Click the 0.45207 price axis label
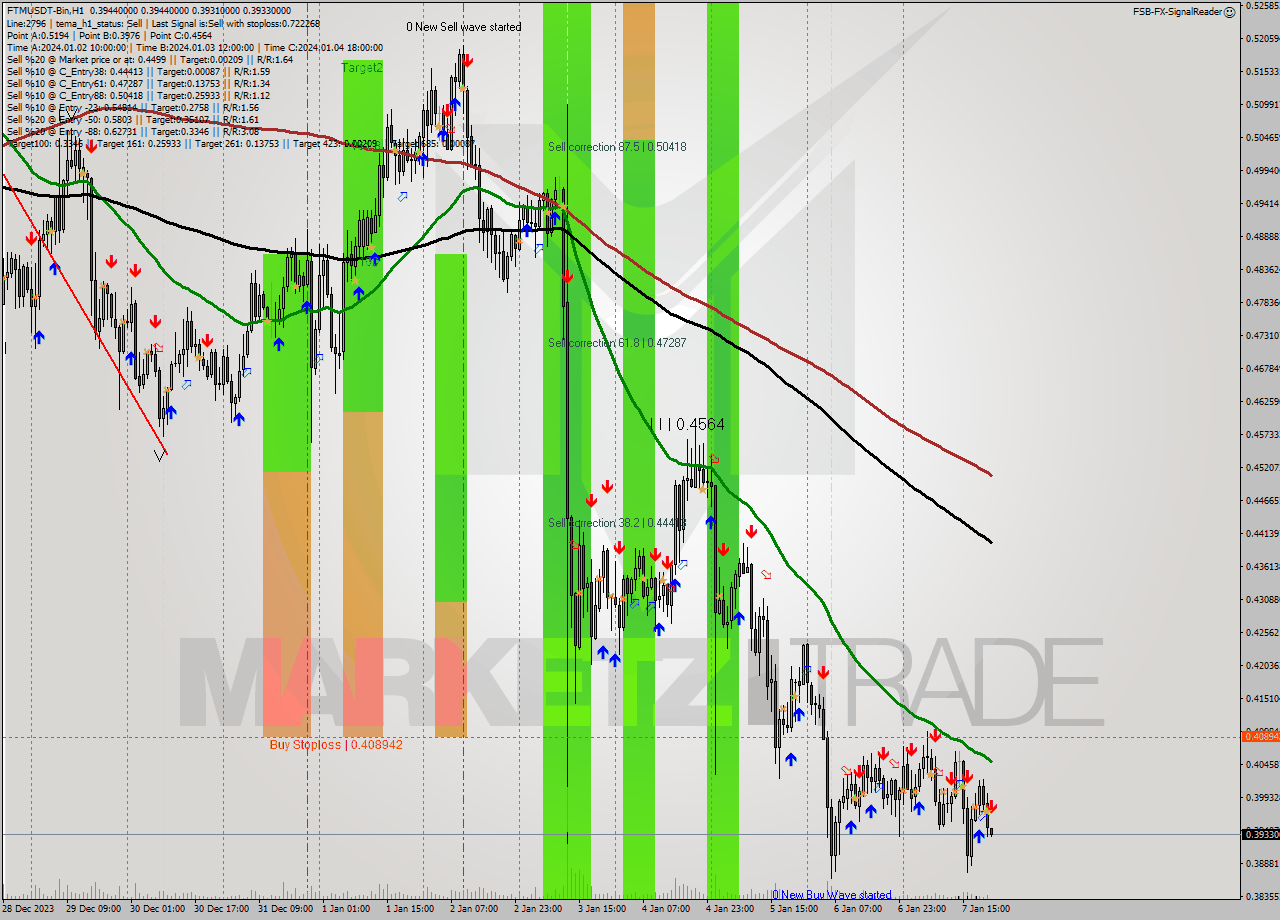The height and width of the screenshot is (920, 1280). (x=1262, y=467)
